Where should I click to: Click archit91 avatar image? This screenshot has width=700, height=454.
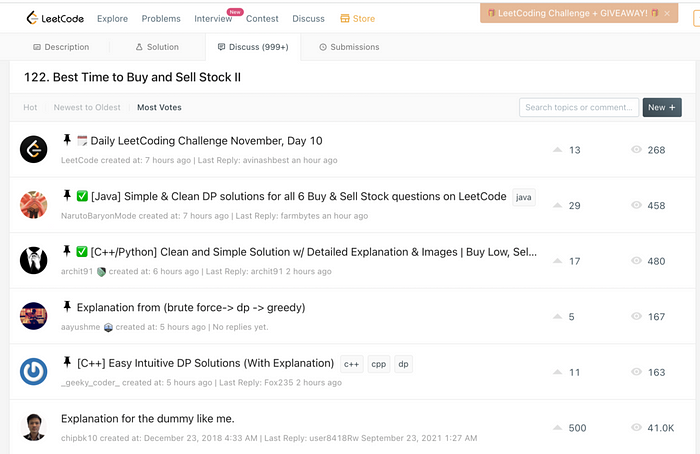point(33,260)
